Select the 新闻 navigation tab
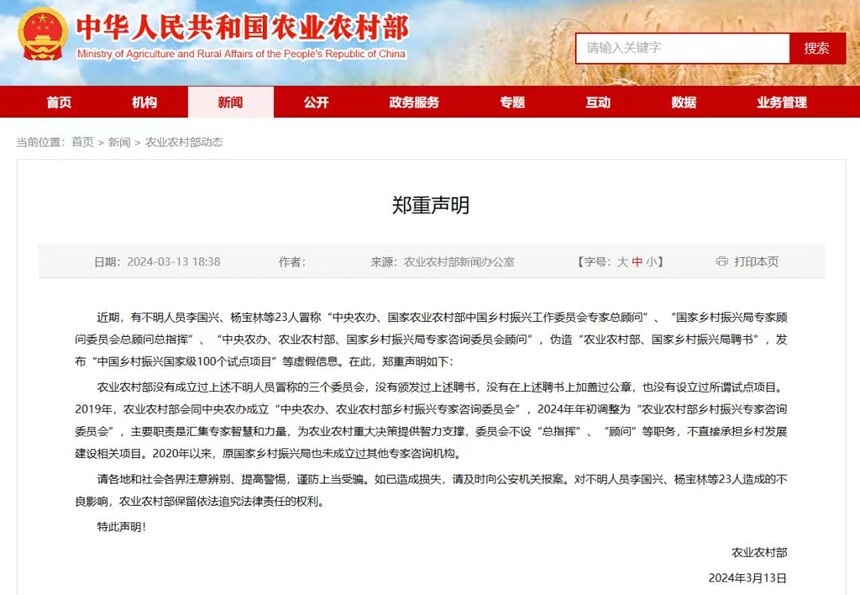This screenshot has width=860, height=595. coord(230,102)
